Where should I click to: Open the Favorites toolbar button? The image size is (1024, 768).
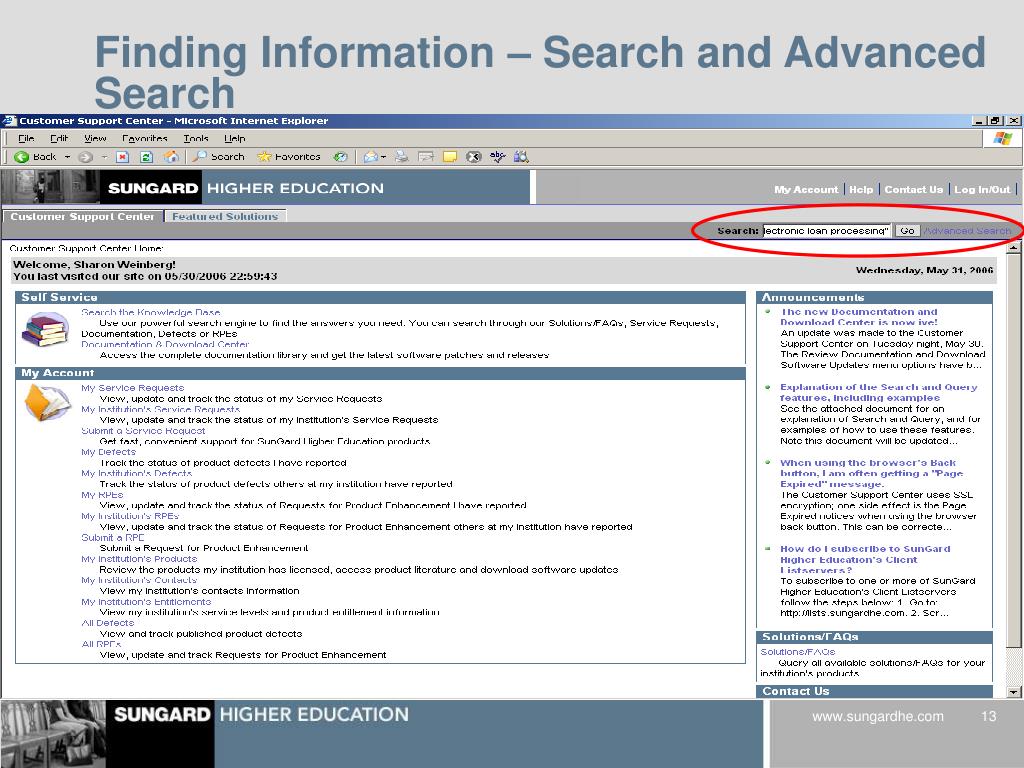tap(289, 157)
